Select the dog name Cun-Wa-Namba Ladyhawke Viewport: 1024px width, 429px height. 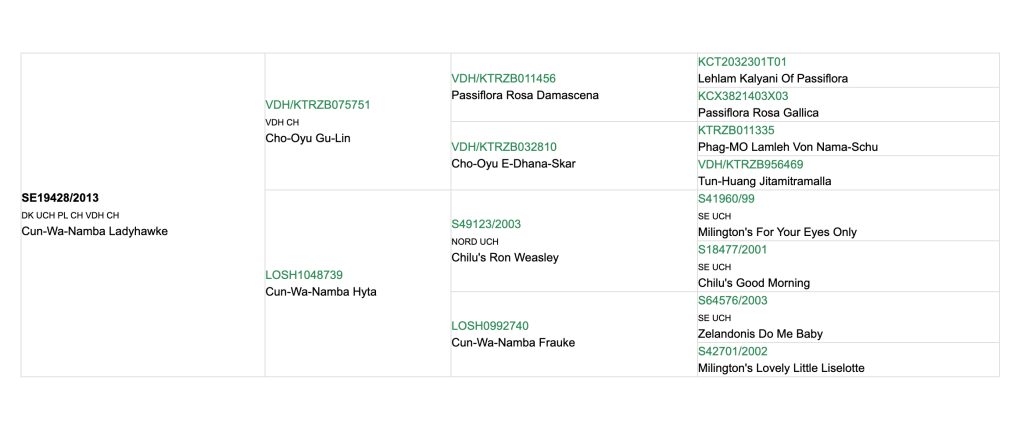click(x=94, y=232)
